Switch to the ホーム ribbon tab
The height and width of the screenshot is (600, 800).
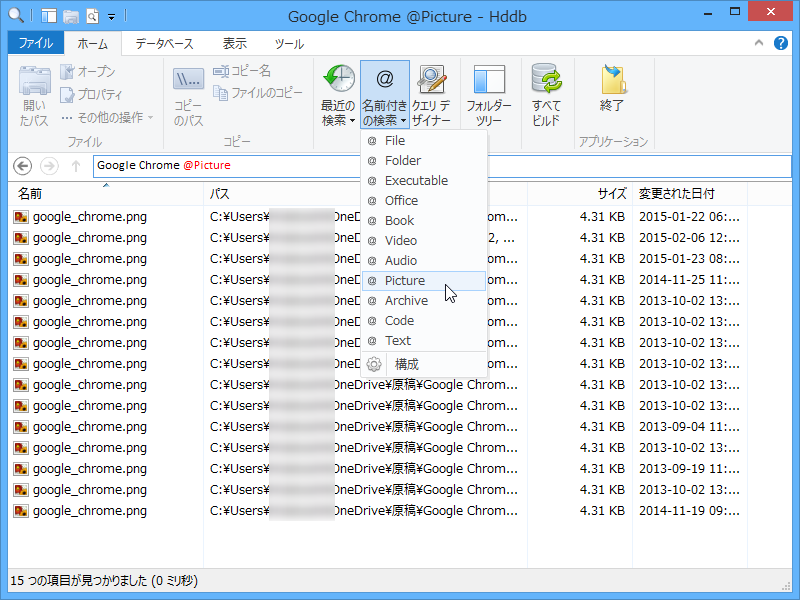[92, 44]
